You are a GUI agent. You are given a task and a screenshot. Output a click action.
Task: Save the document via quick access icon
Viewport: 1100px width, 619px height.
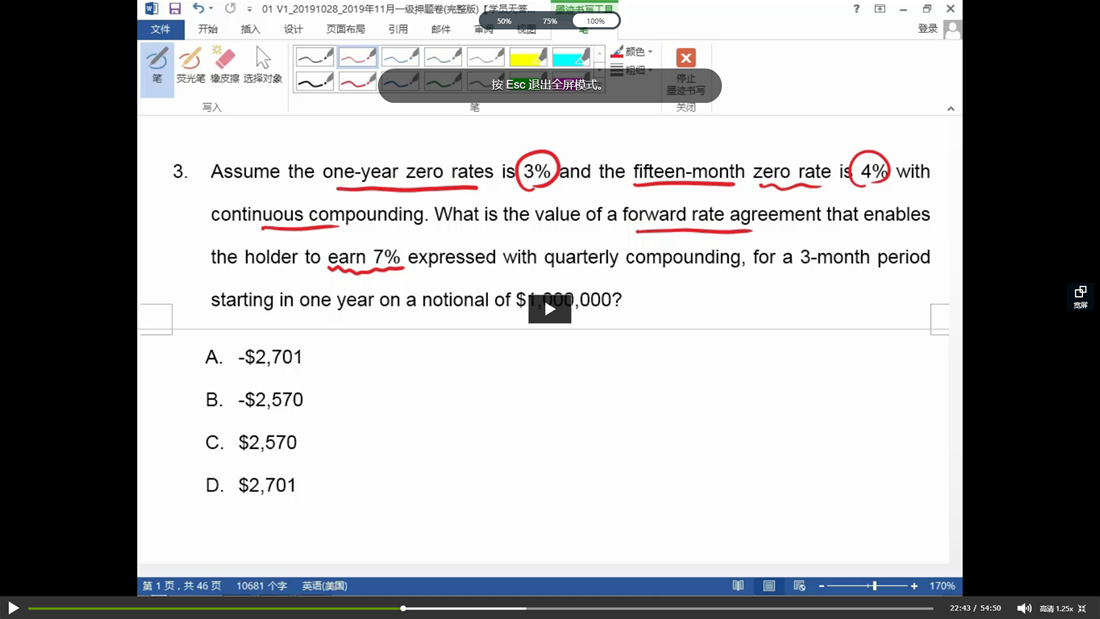175,8
